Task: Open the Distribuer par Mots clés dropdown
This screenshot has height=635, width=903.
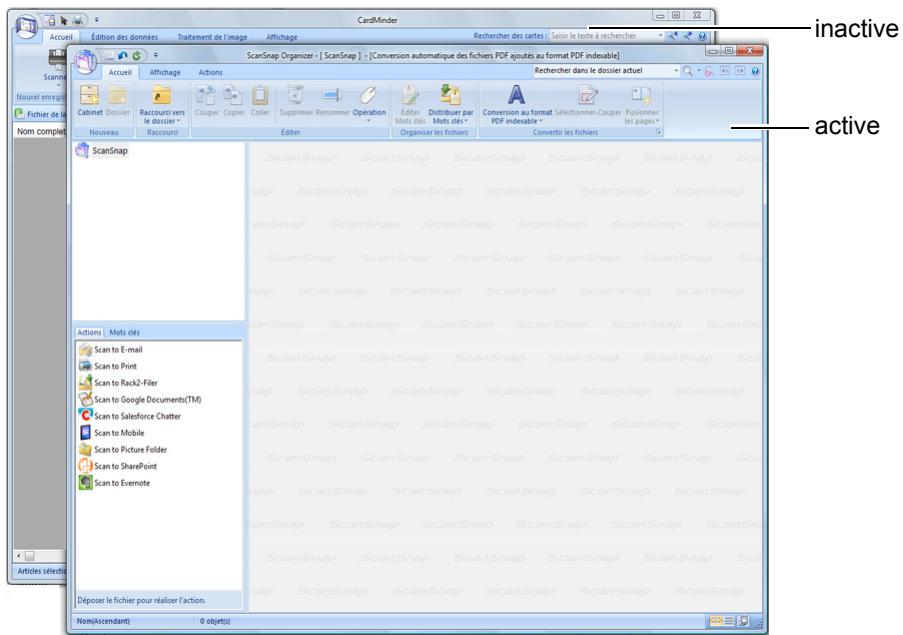Action: click(x=450, y=117)
